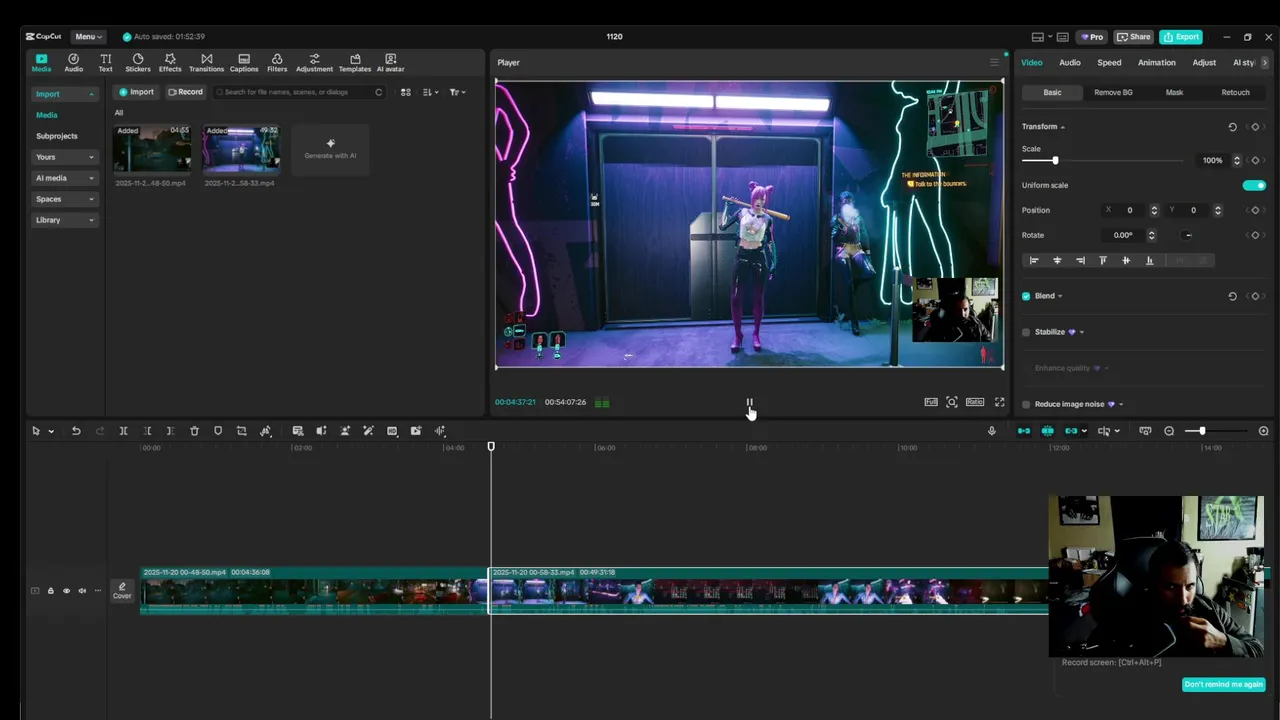
Task: Click the Pro upgrade button
Action: [x=1091, y=37]
